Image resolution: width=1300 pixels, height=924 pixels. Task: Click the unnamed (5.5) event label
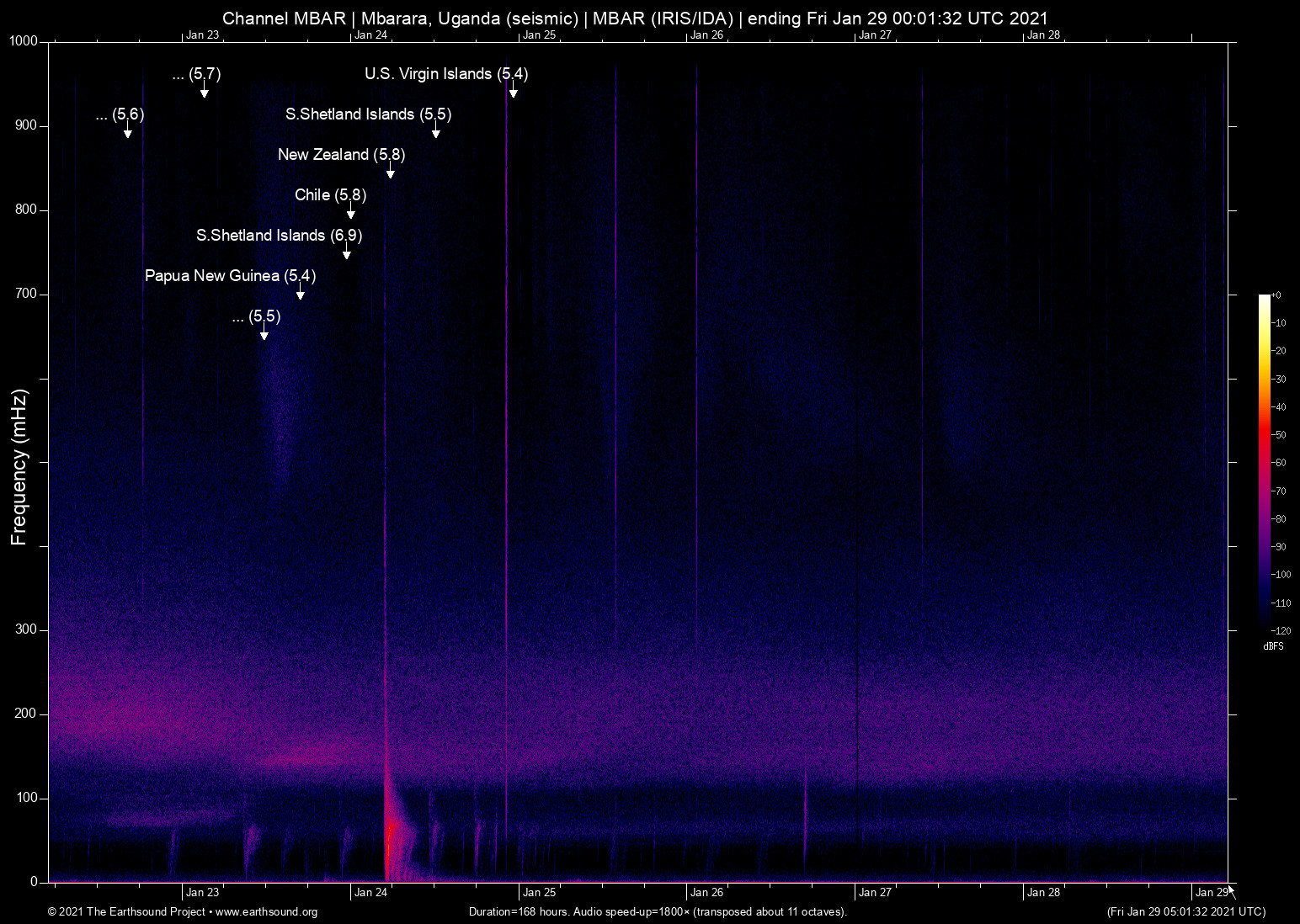(256, 316)
